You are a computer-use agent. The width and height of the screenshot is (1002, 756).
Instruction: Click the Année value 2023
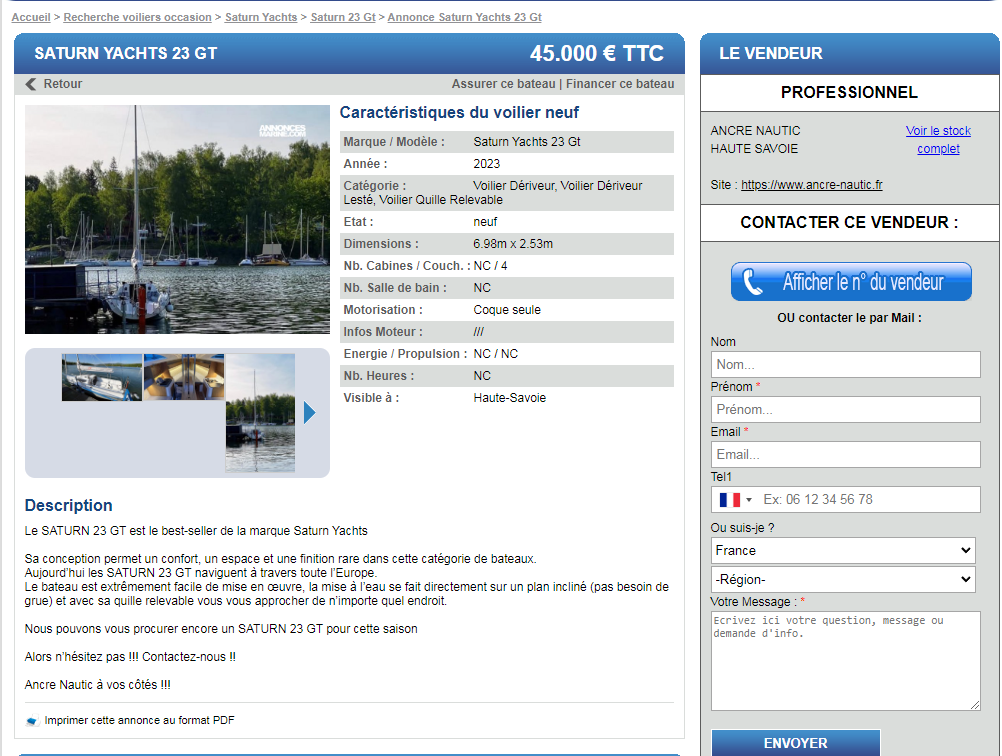point(486,164)
